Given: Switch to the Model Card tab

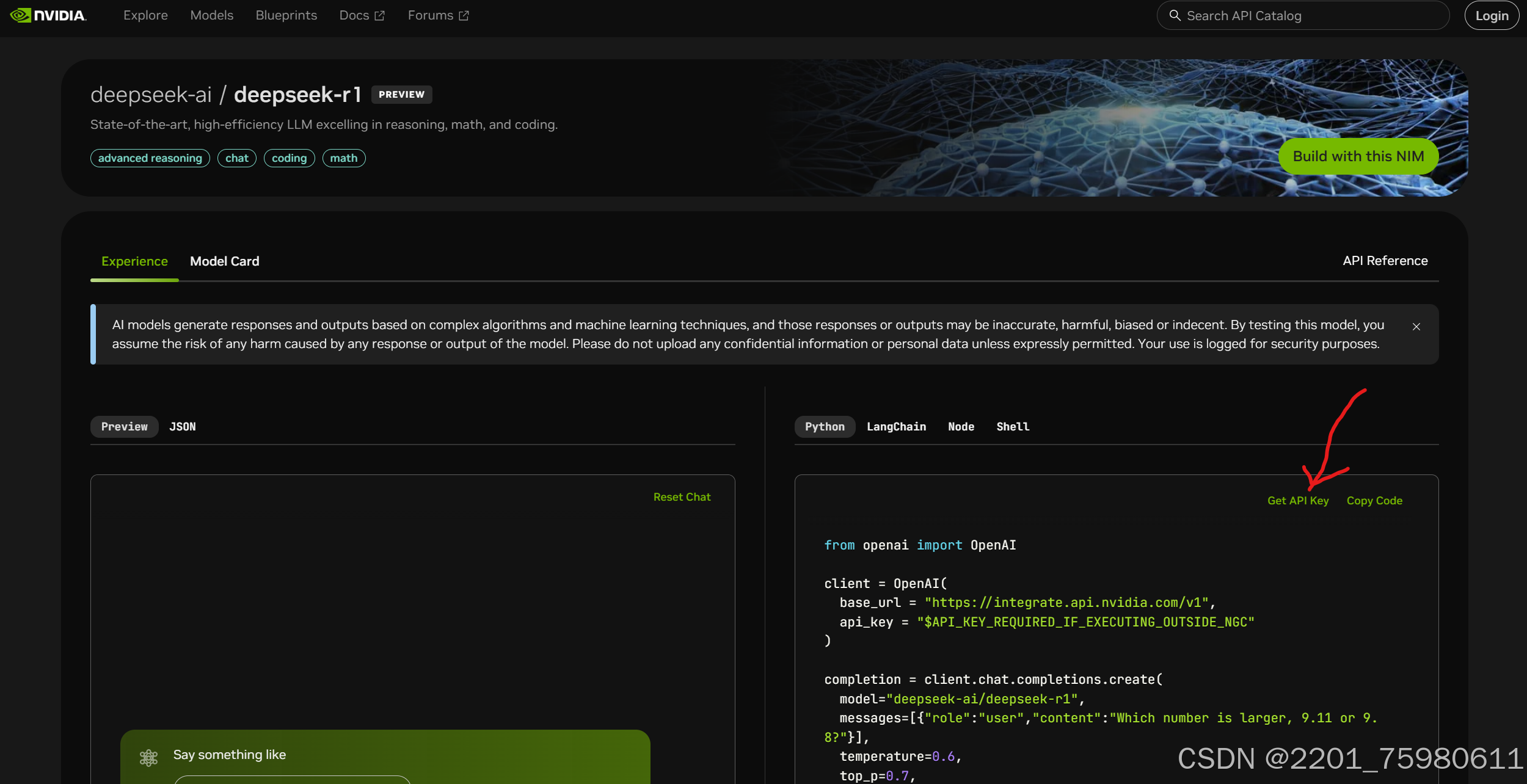Looking at the screenshot, I should click(224, 261).
